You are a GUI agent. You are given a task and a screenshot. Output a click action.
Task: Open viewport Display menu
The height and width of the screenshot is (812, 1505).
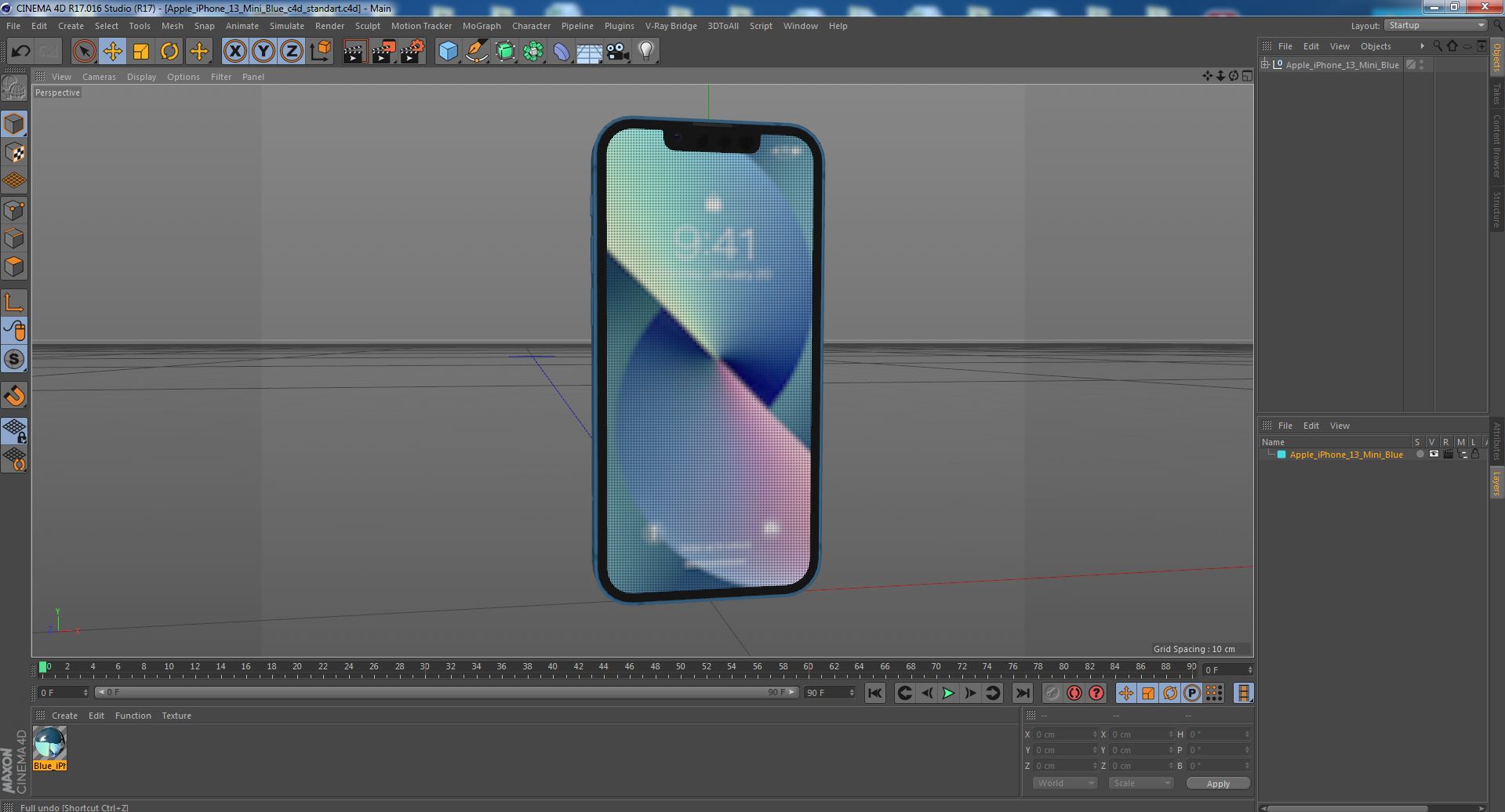coord(141,77)
